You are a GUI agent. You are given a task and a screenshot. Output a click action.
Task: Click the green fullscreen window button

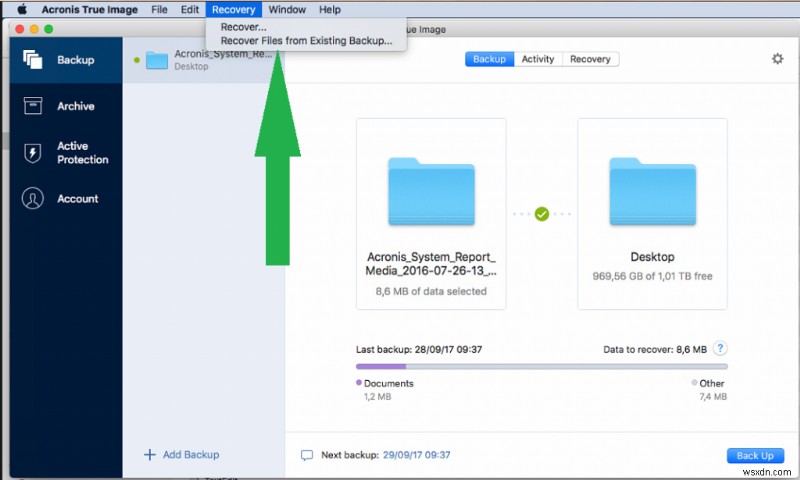48,29
